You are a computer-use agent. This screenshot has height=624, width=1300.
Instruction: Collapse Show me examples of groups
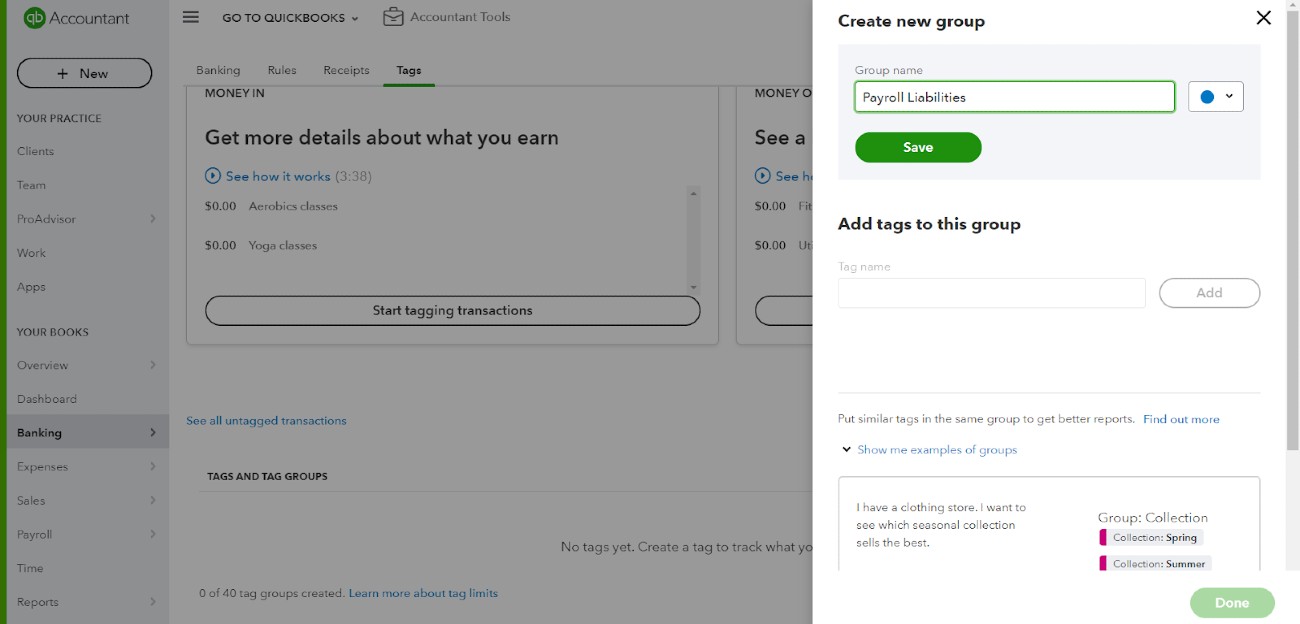(936, 449)
